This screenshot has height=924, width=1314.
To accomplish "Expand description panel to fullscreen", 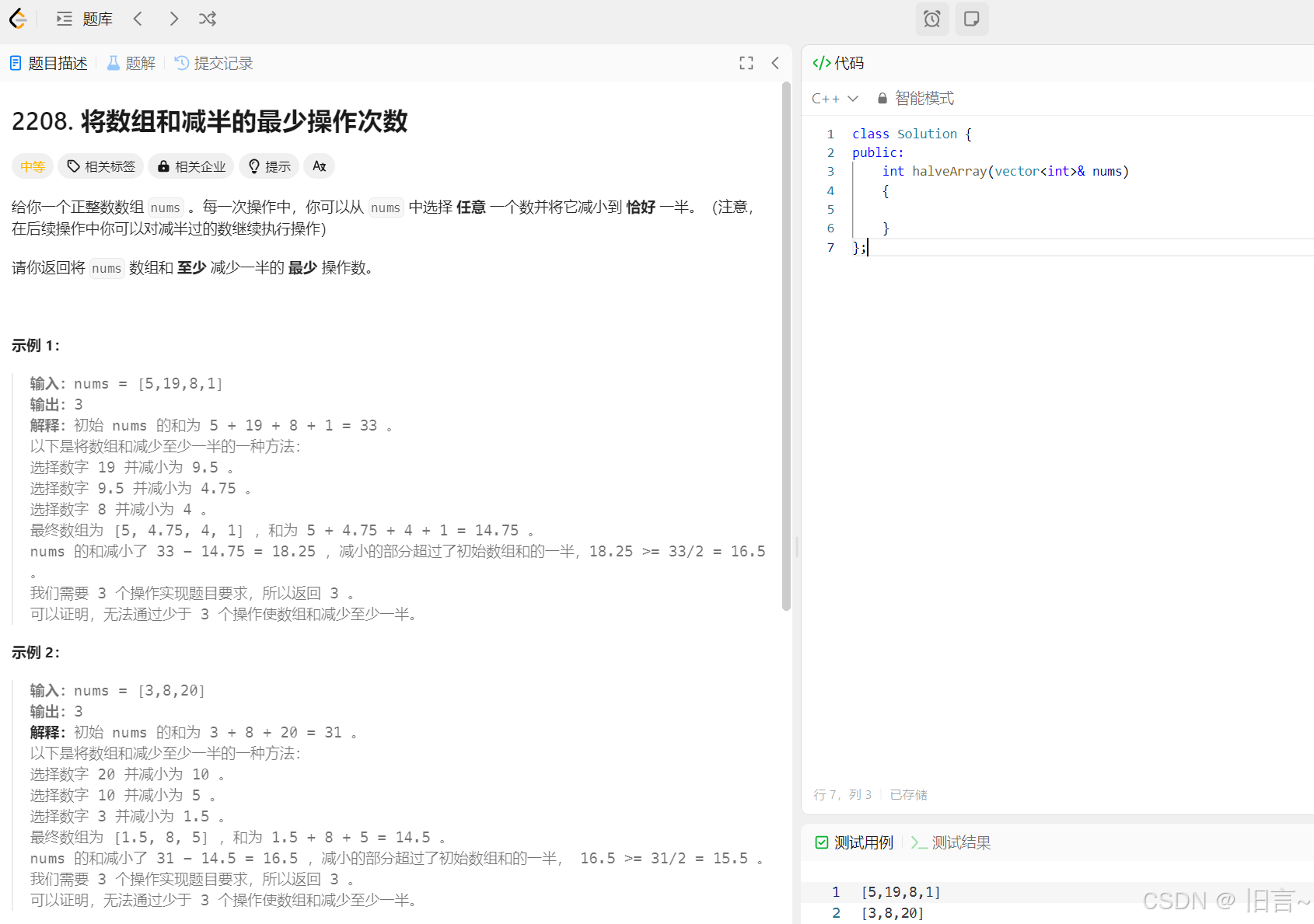I will (x=746, y=63).
